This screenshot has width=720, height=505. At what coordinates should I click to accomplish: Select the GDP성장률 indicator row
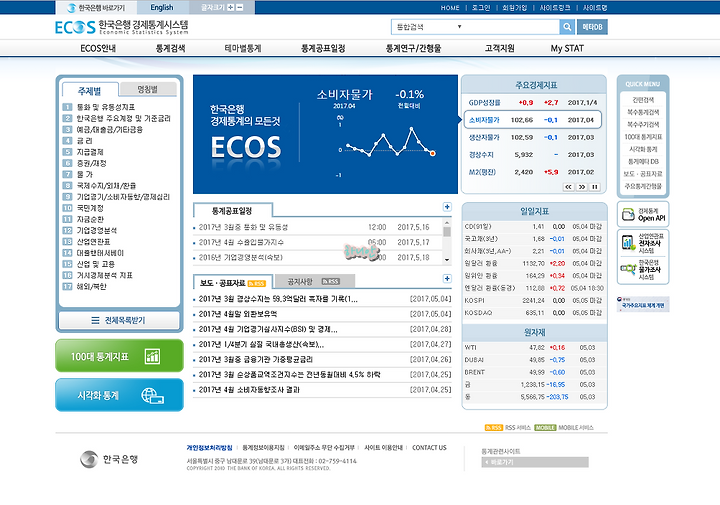pyautogui.click(x=533, y=102)
